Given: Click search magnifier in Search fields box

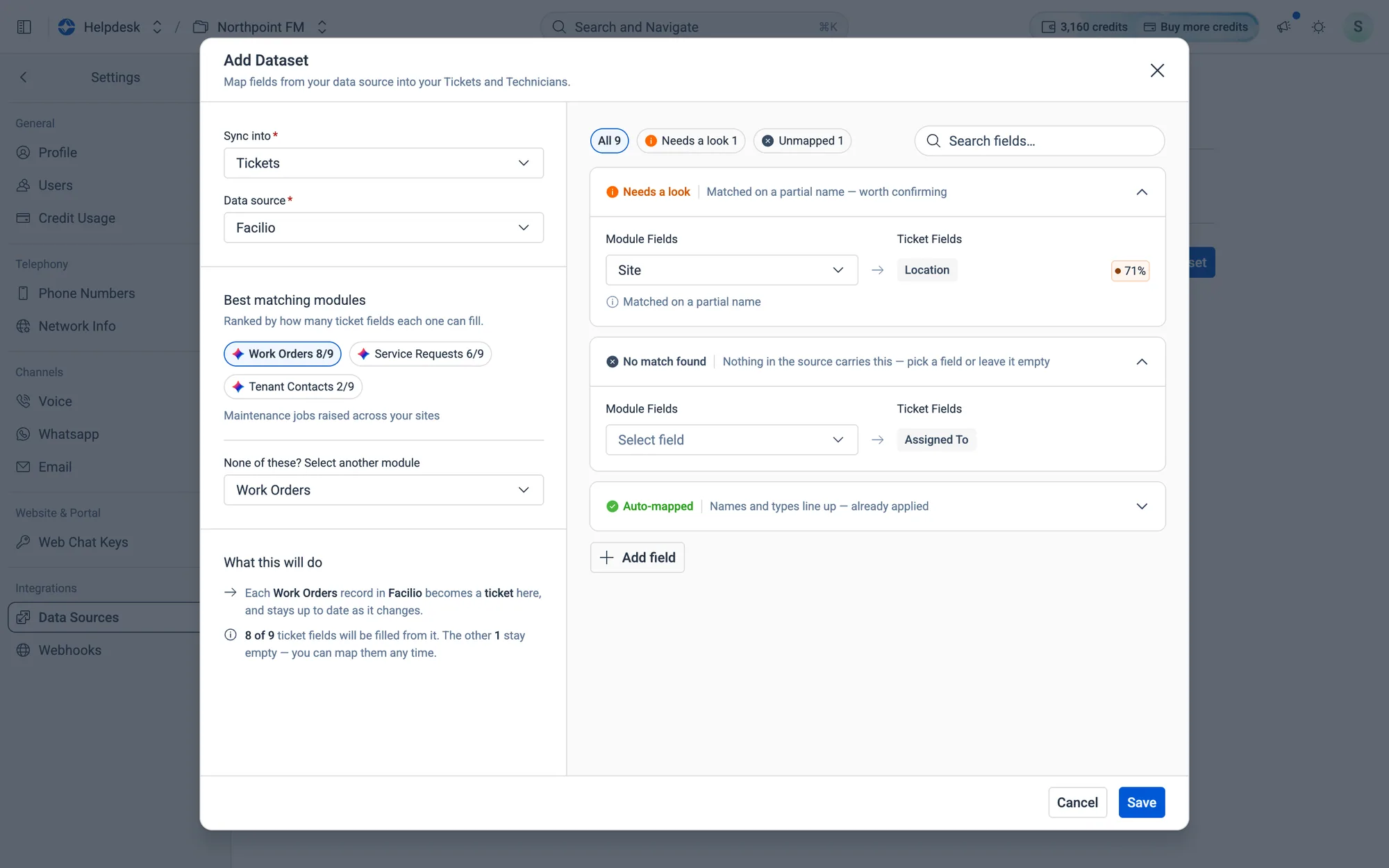Looking at the screenshot, I should [x=933, y=141].
